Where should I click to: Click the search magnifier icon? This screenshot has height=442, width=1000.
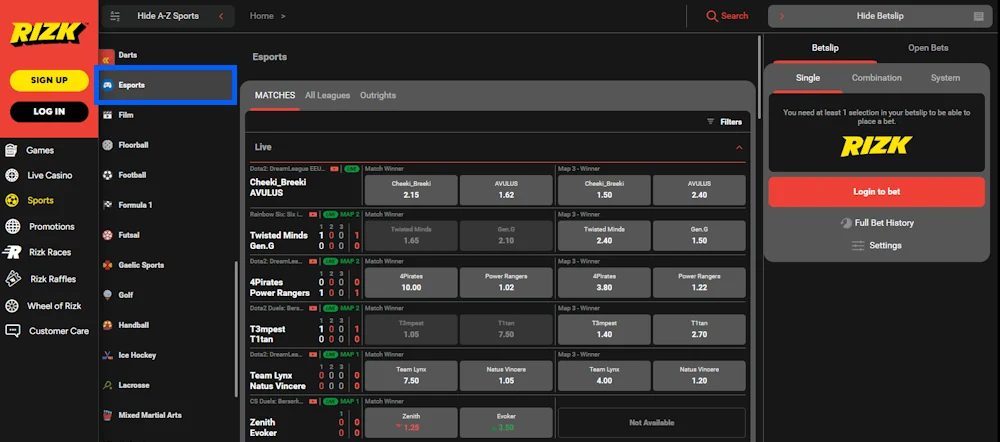pyautogui.click(x=712, y=16)
